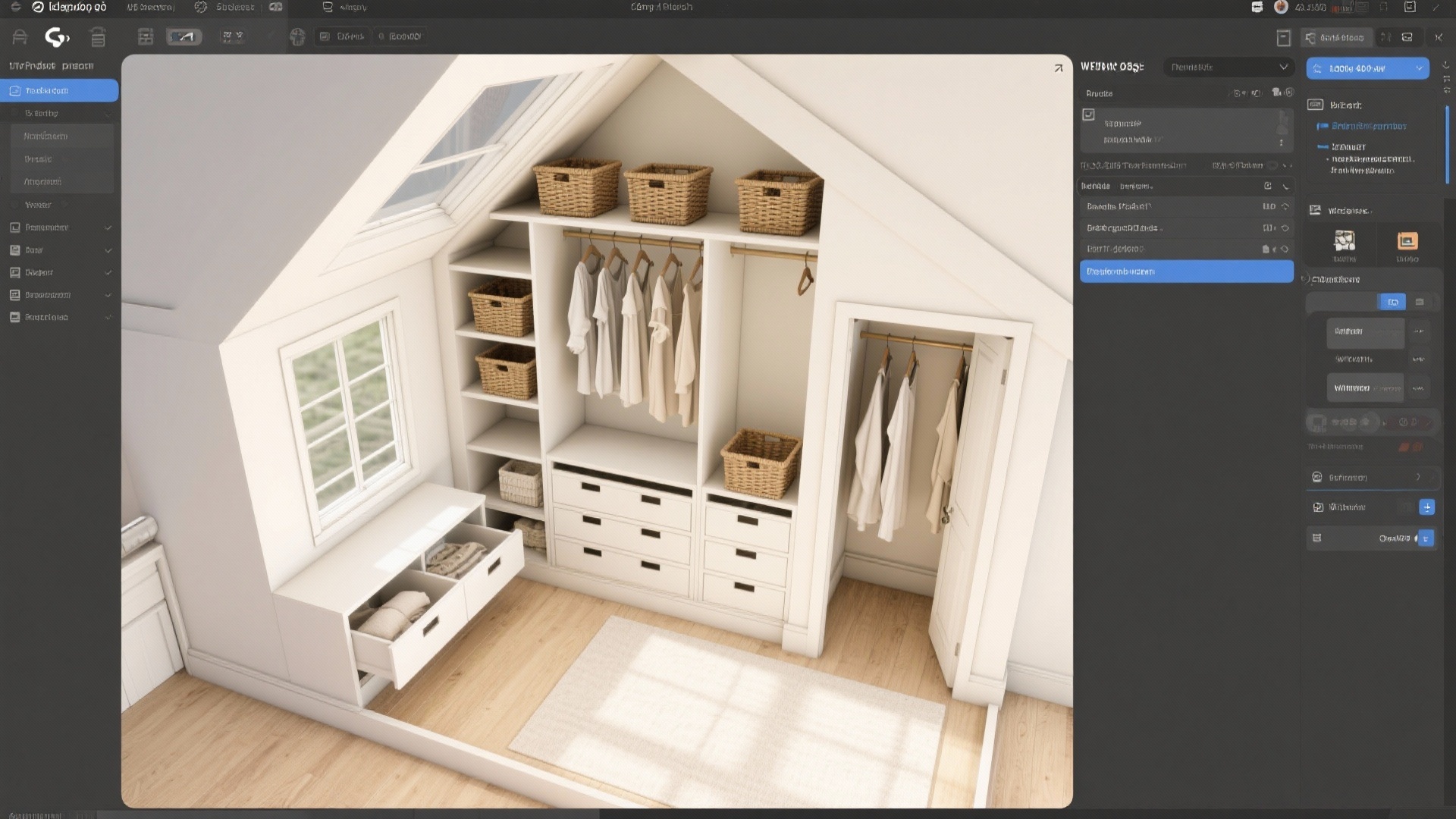
Task: Click the stacked cabinet icon in top toolbar
Action: (x=98, y=36)
